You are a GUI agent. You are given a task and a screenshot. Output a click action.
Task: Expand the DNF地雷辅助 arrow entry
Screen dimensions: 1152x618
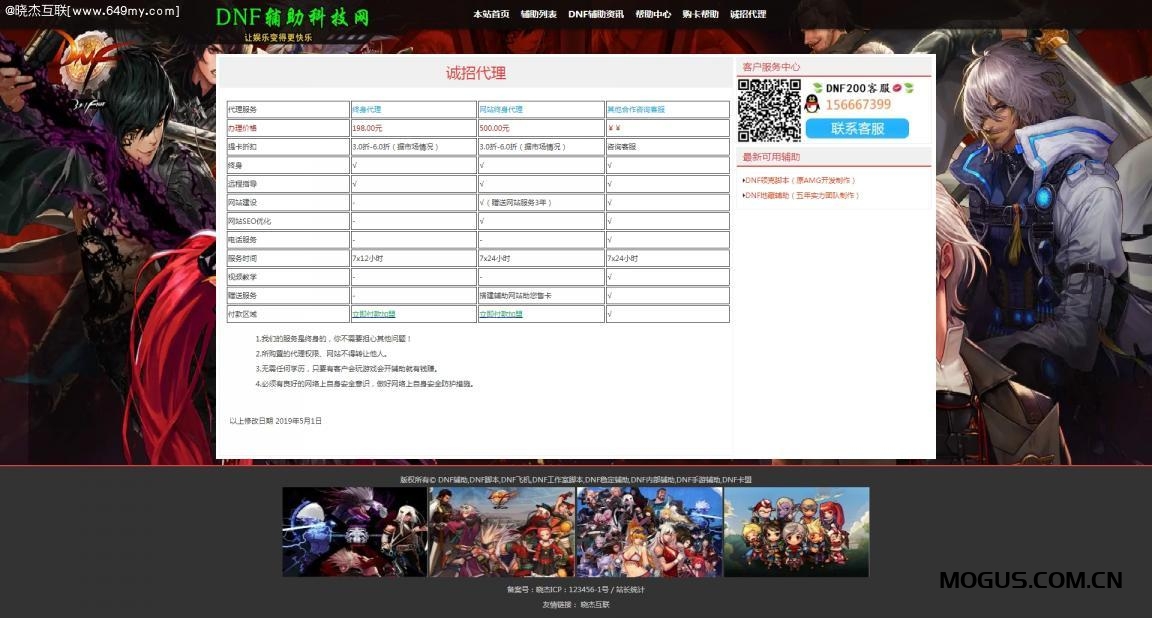click(801, 196)
